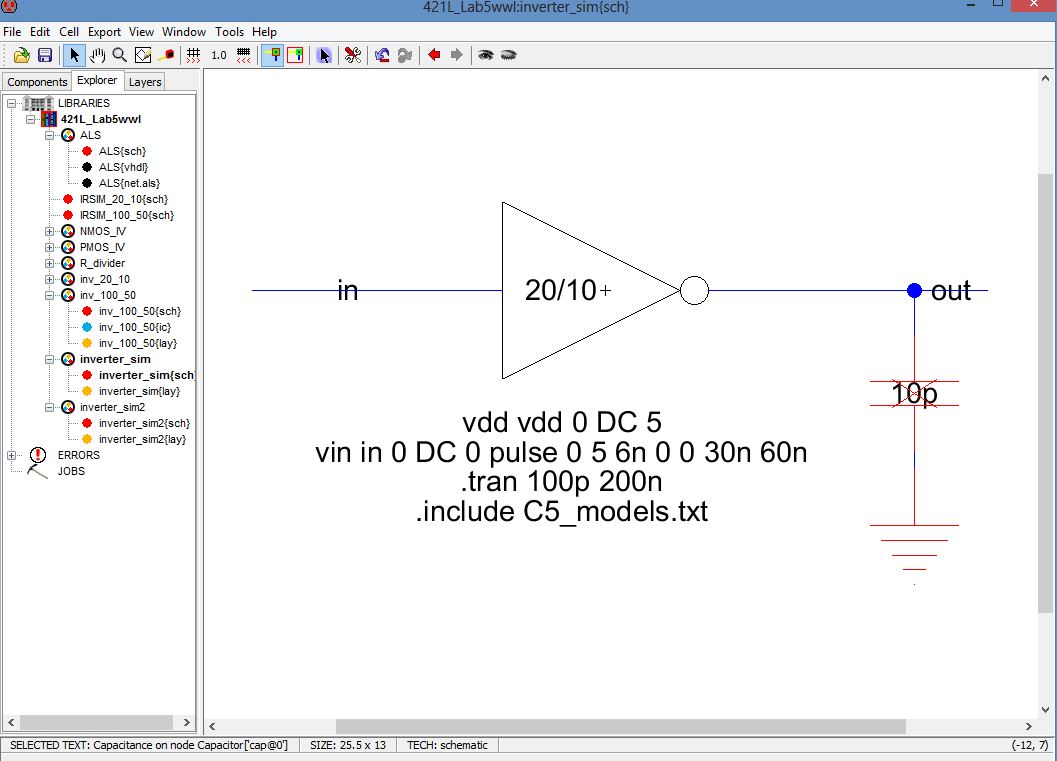
Task: Choose the Zoom magnifier tool
Action: [120, 55]
